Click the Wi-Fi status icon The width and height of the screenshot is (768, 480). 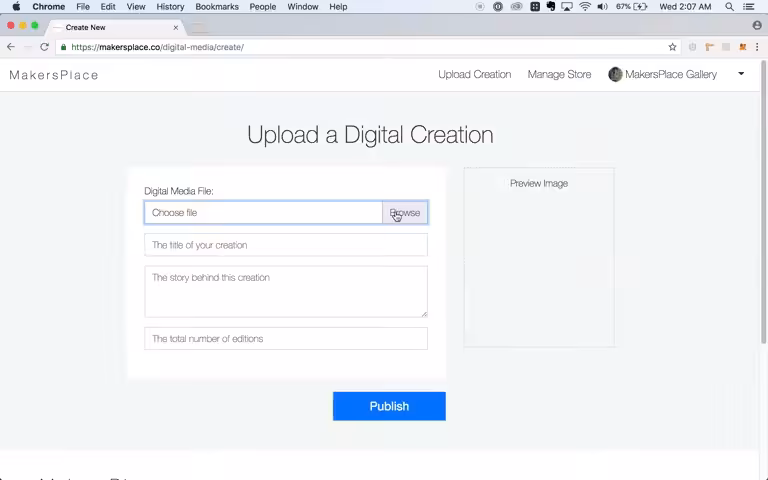point(584,7)
